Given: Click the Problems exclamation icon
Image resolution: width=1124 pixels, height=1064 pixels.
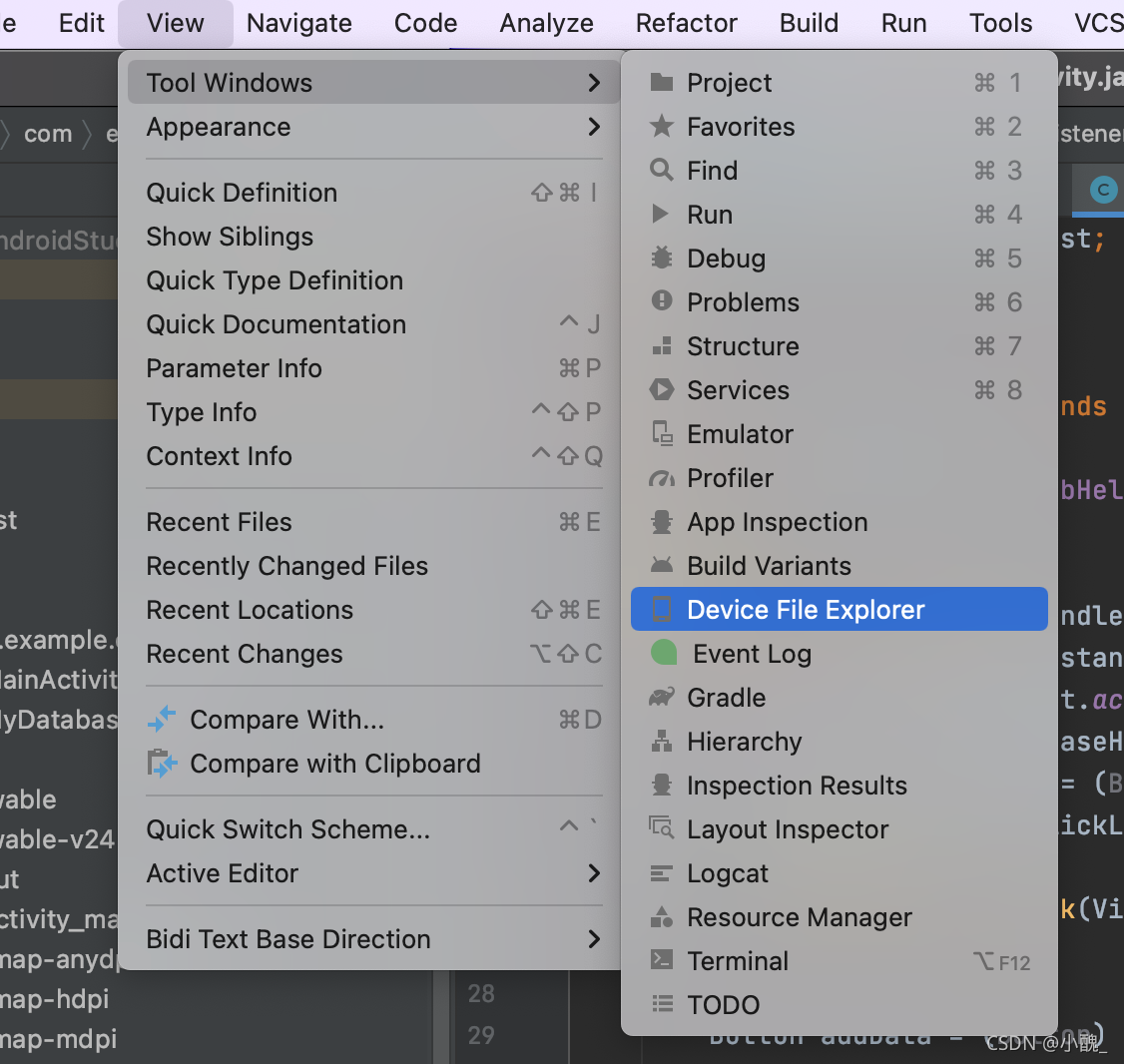Looking at the screenshot, I should [661, 300].
